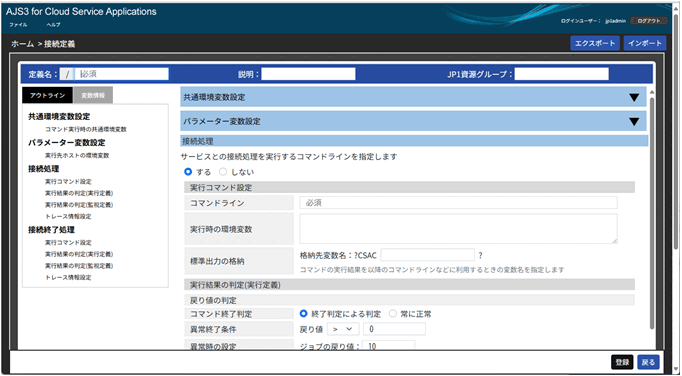The image size is (682, 376).
Task: Select 共通環境変数設定 in the outline
Action: (59, 117)
